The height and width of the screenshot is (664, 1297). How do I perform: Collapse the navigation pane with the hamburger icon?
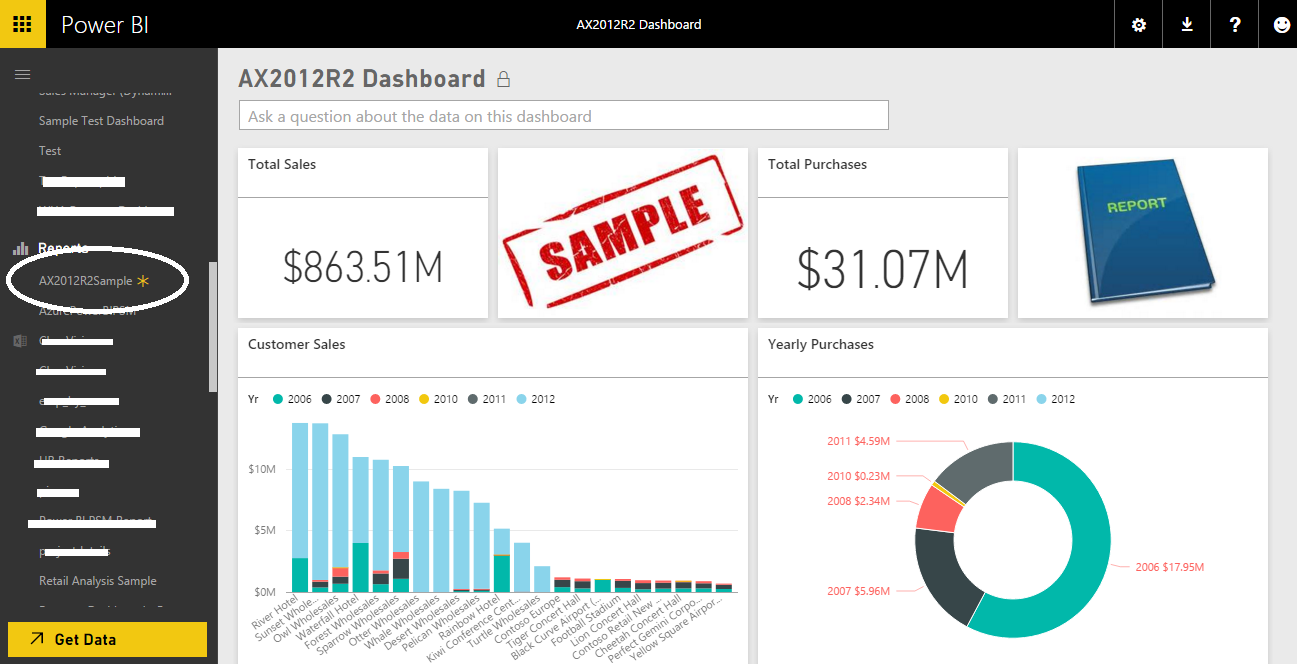tap(22, 74)
